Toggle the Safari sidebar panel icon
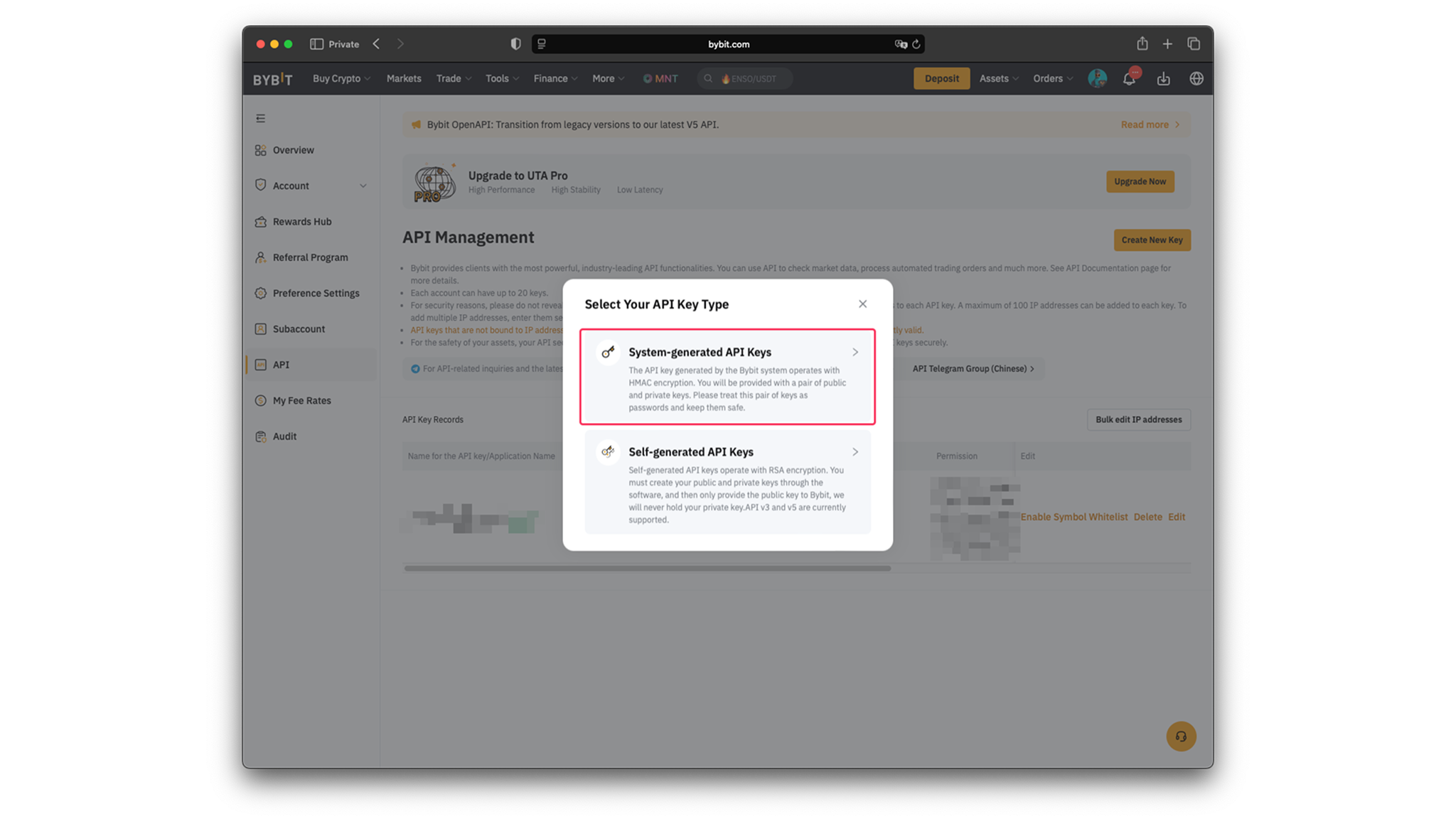The width and height of the screenshot is (1456, 819). tap(316, 44)
